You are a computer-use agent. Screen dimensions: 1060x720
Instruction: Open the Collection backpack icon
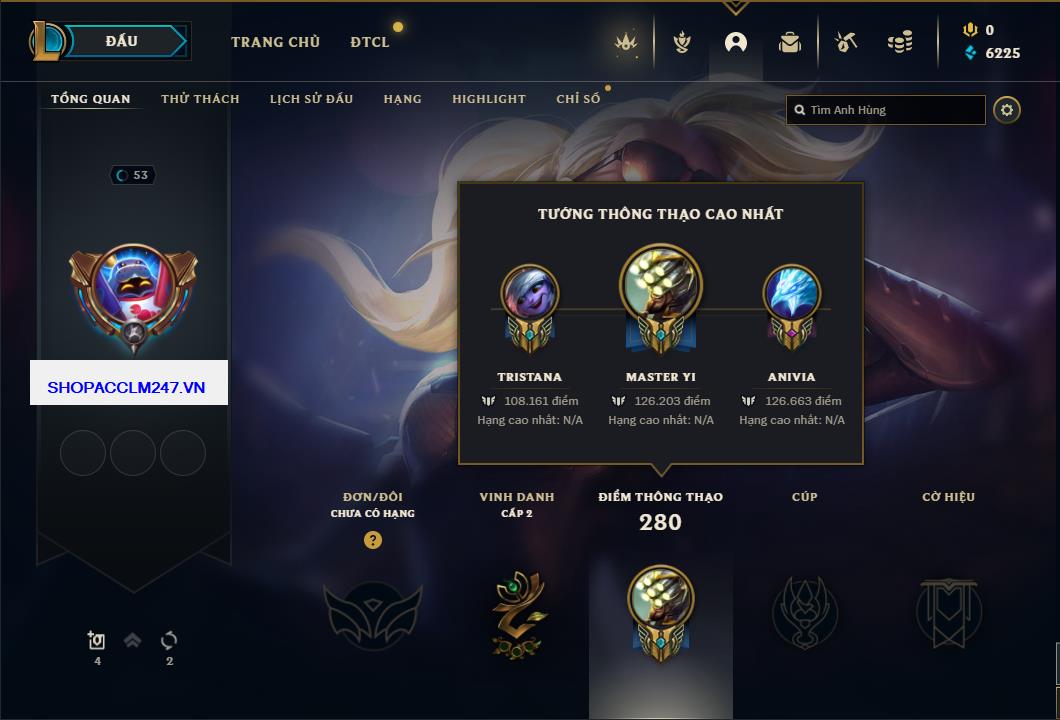pos(790,42)
